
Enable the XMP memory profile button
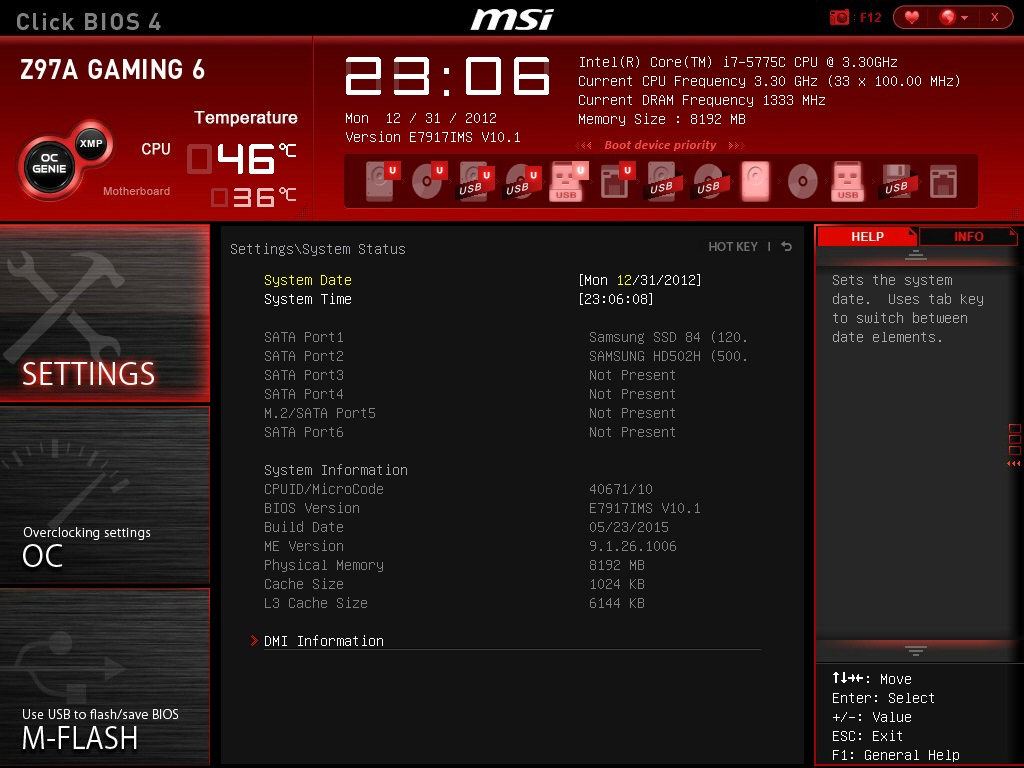click(x=91, y=143)
